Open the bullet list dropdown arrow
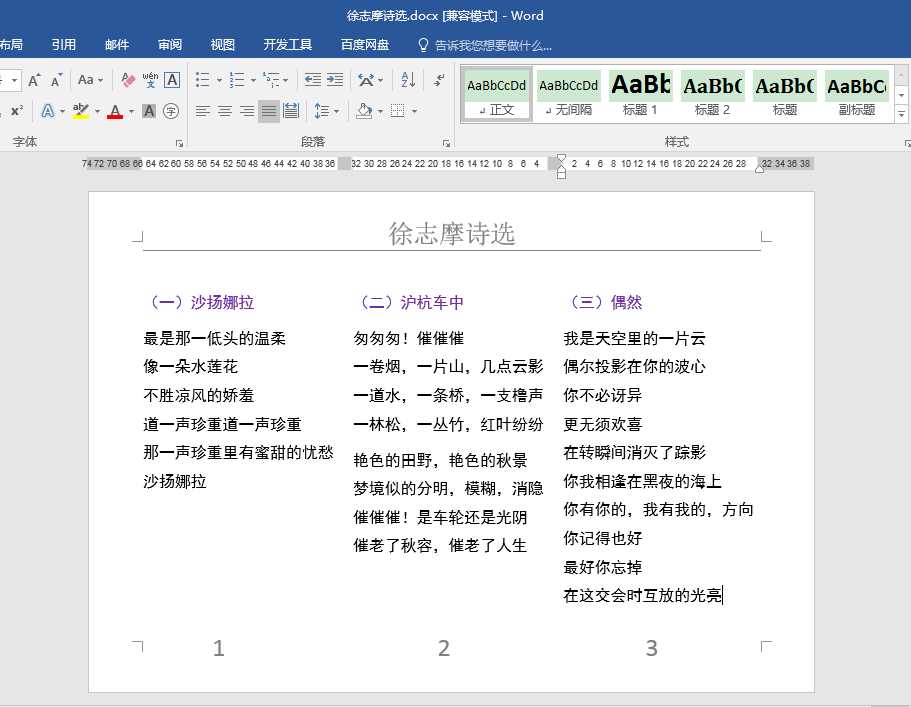This screenshot has height=707, width=911. click(x=219, y=80)
